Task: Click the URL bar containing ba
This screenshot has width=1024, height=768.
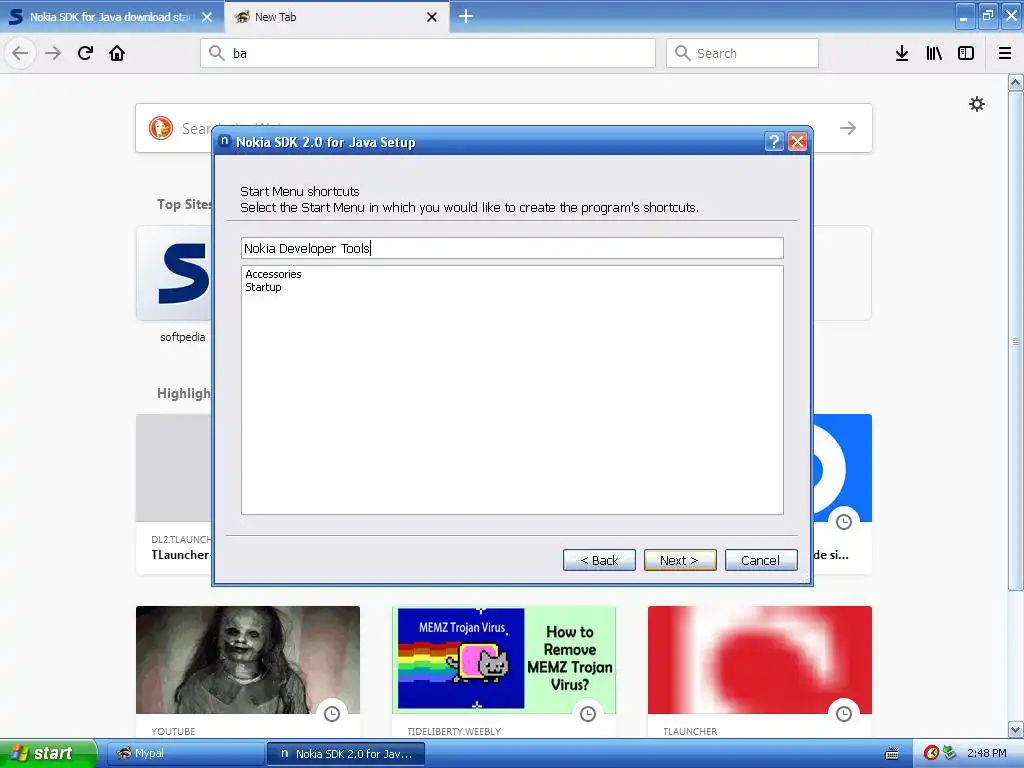Action: click(428, 53)
